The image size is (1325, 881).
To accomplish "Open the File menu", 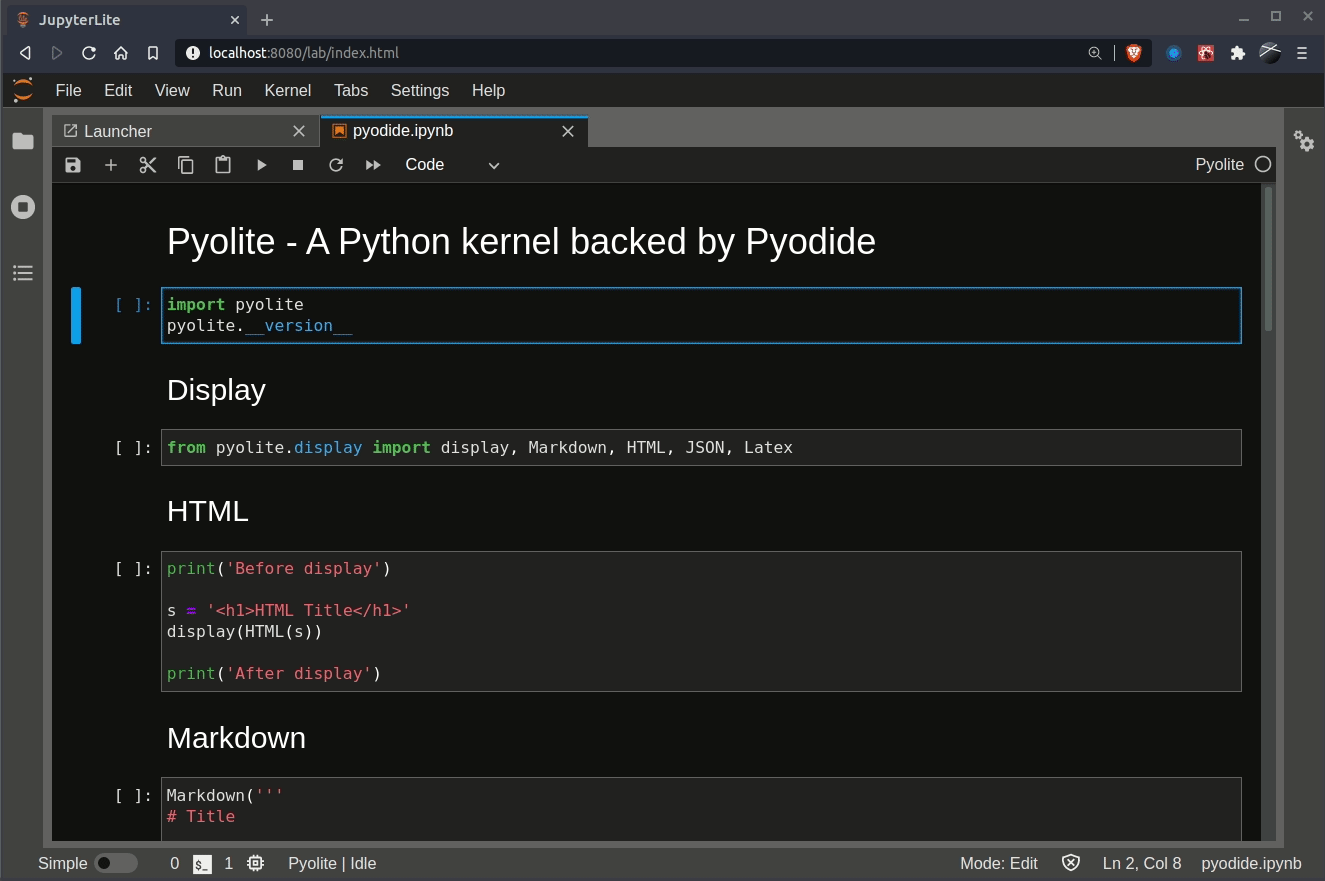I will 68,90.
